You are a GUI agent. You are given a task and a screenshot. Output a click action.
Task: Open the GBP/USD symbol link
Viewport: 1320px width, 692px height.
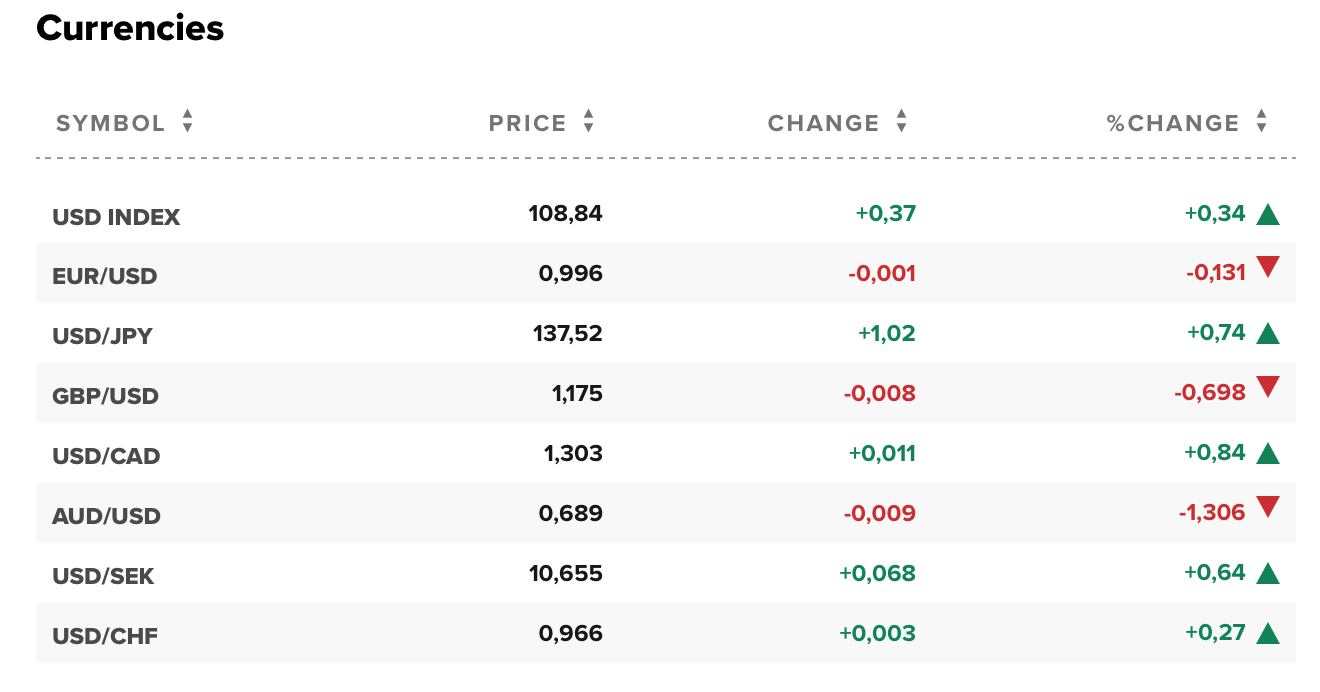click(105, 396)
